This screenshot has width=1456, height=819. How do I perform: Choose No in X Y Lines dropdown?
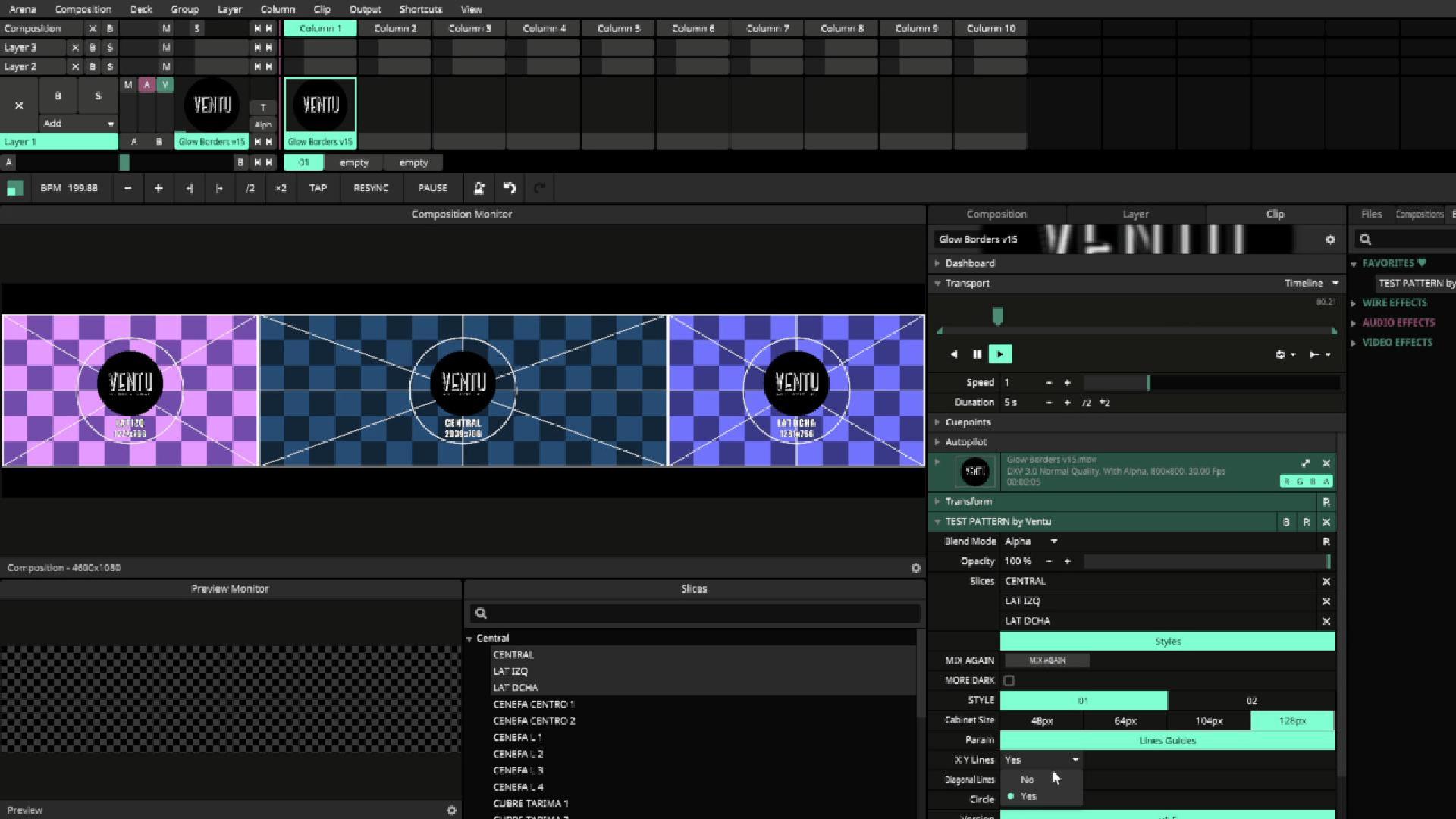coord(1028,780)
